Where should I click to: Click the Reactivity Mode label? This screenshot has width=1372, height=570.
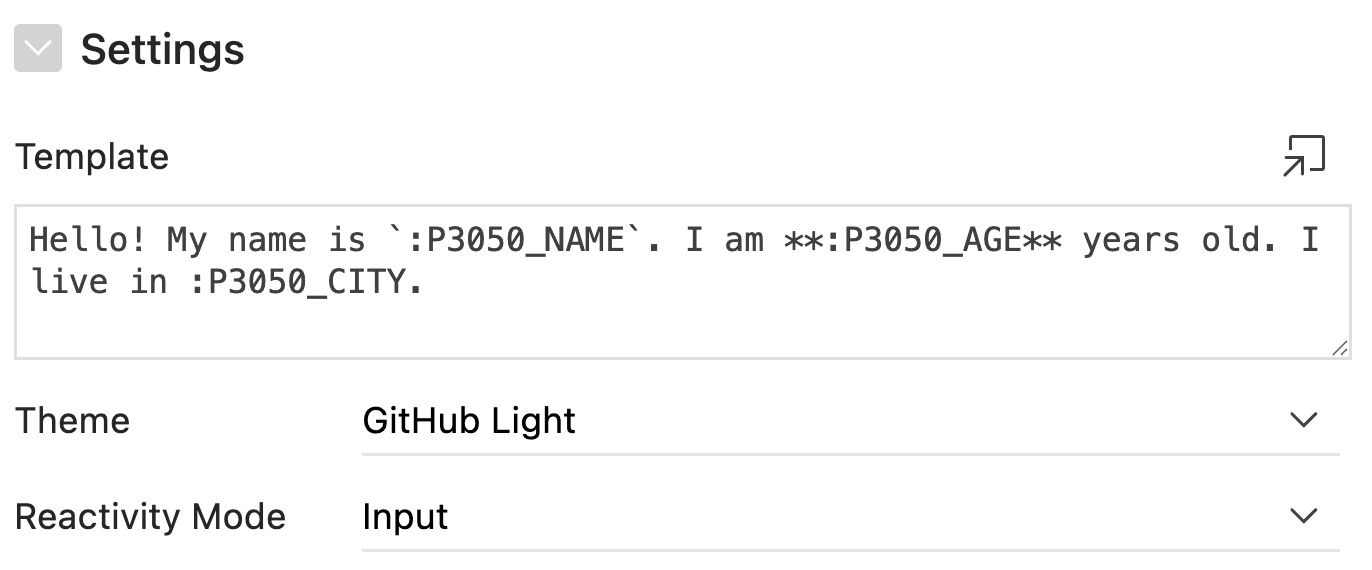click(x=150, y=517)
